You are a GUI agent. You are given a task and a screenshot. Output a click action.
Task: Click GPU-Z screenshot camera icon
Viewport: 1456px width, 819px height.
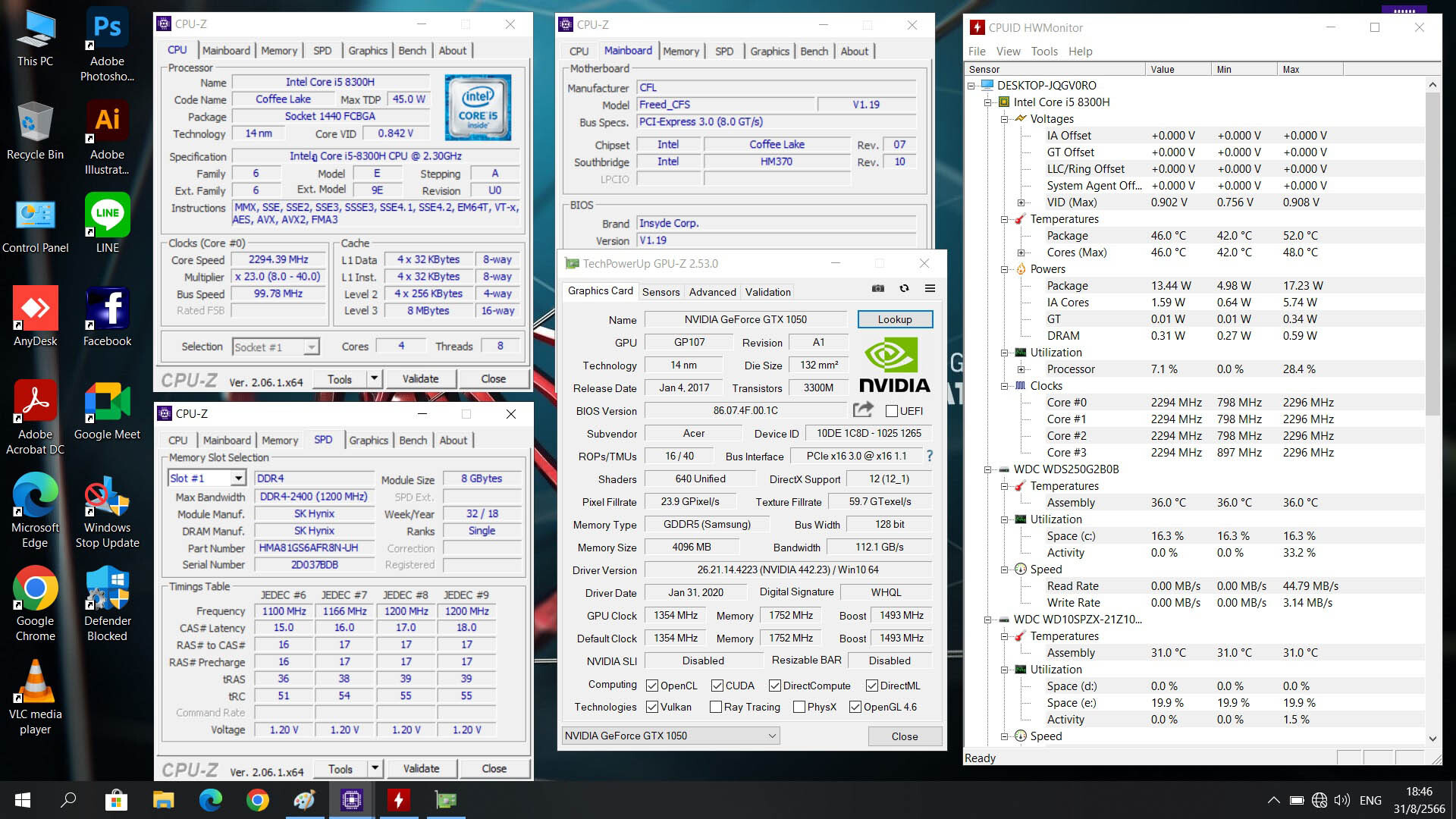[x=878, y=288]
